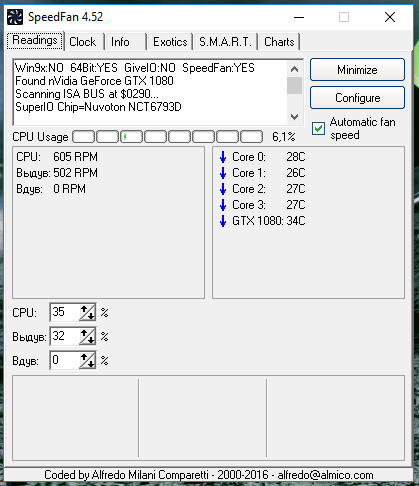Open the S.M.A.R.T. tab

[225, 42]
